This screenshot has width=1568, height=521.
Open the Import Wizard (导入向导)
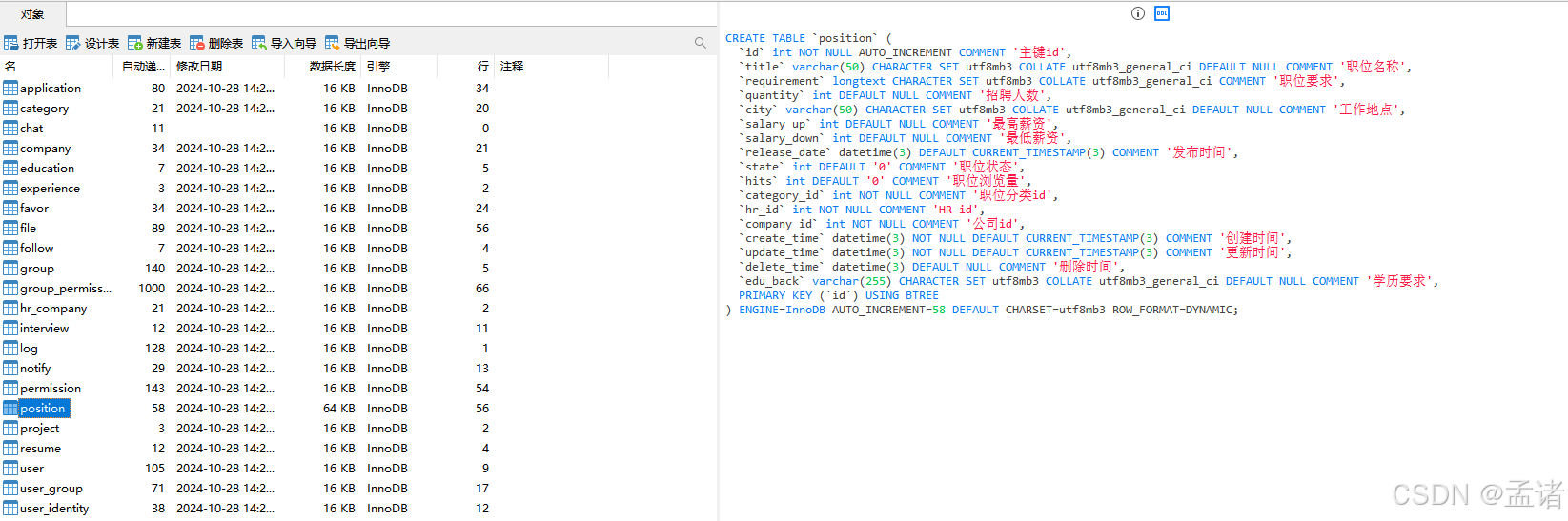point(284,43)
